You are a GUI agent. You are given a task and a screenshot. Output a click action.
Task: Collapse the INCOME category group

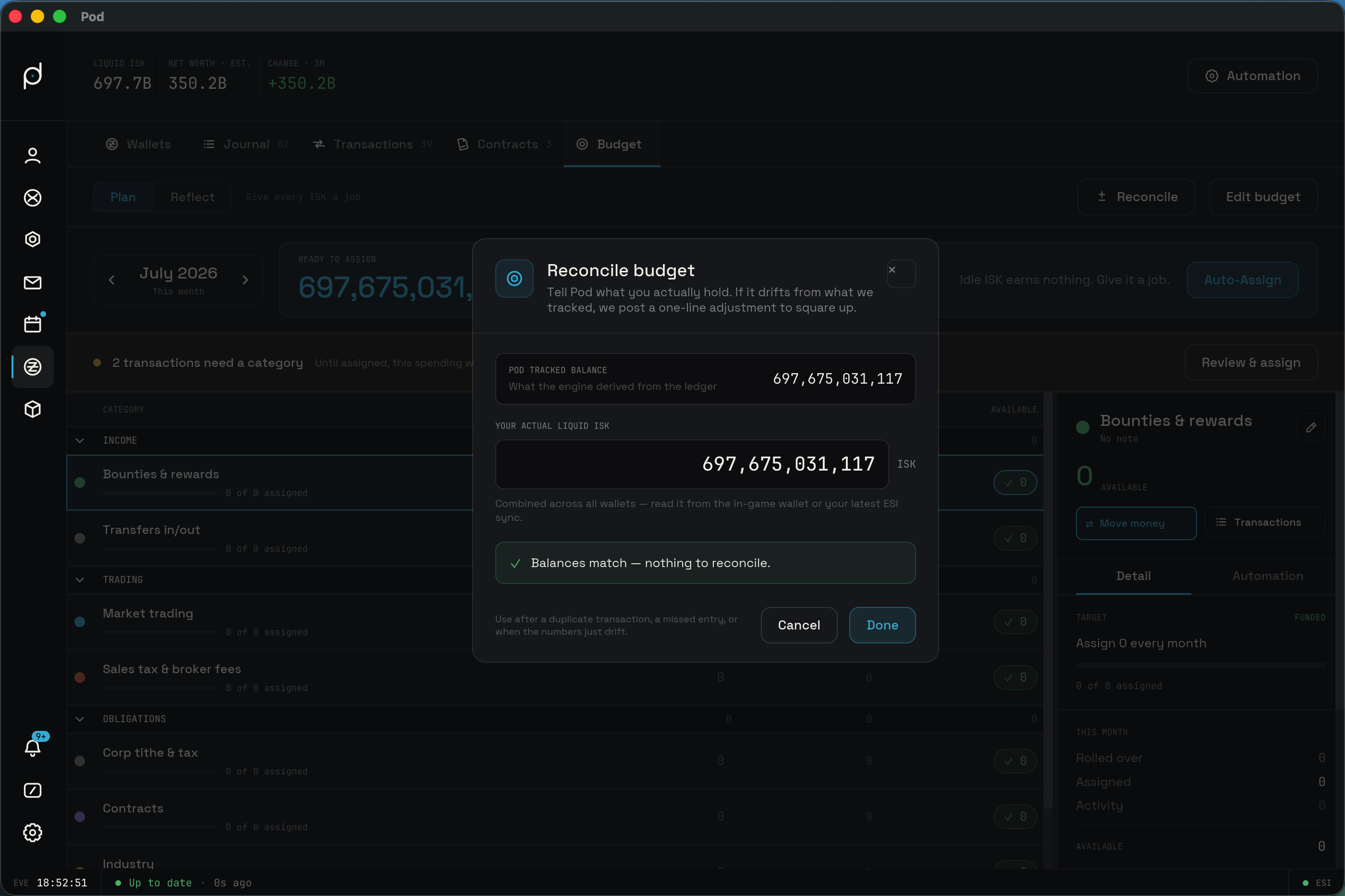(80, 441)
